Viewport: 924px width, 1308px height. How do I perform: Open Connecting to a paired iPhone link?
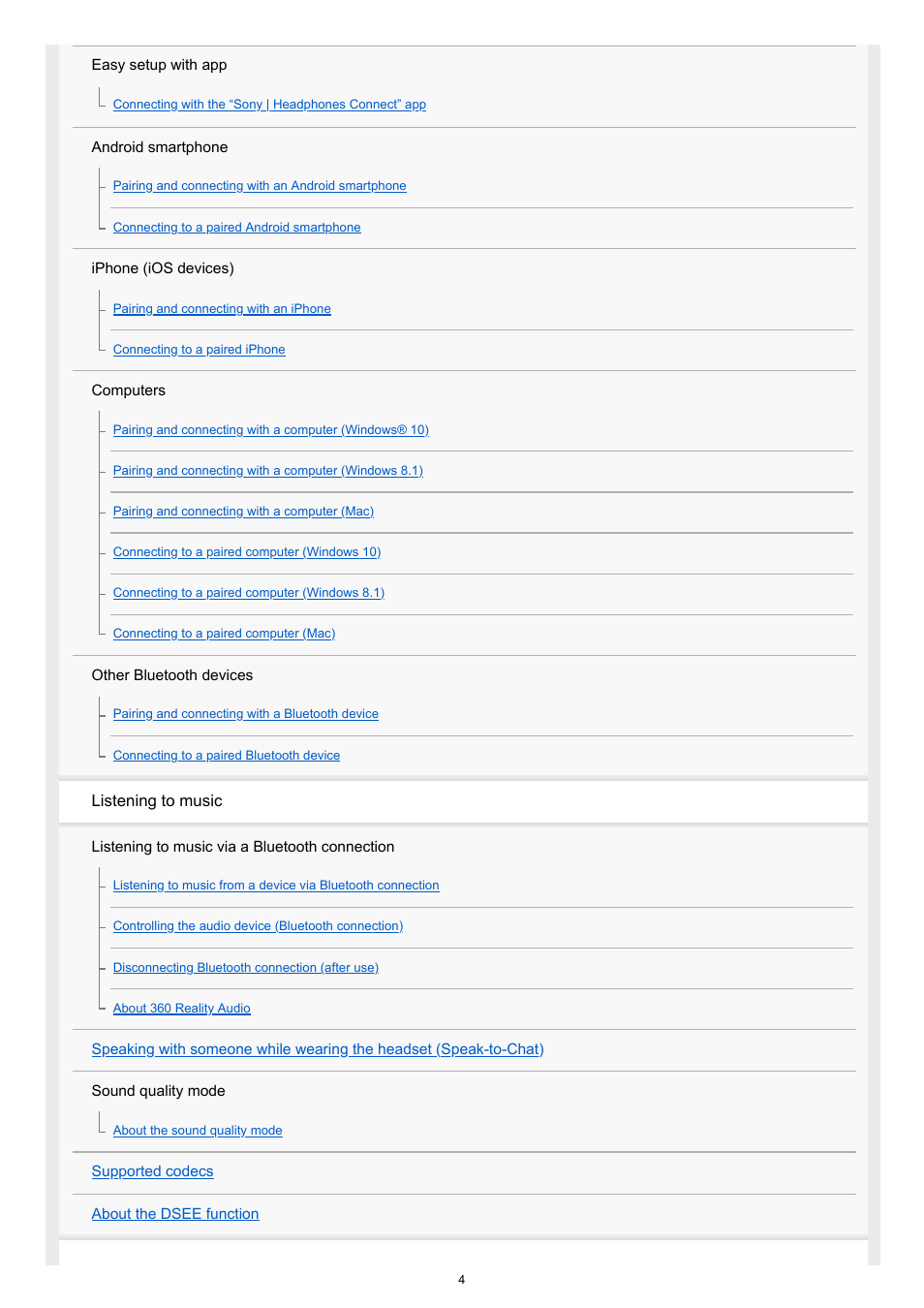click(x=199, y=350)
